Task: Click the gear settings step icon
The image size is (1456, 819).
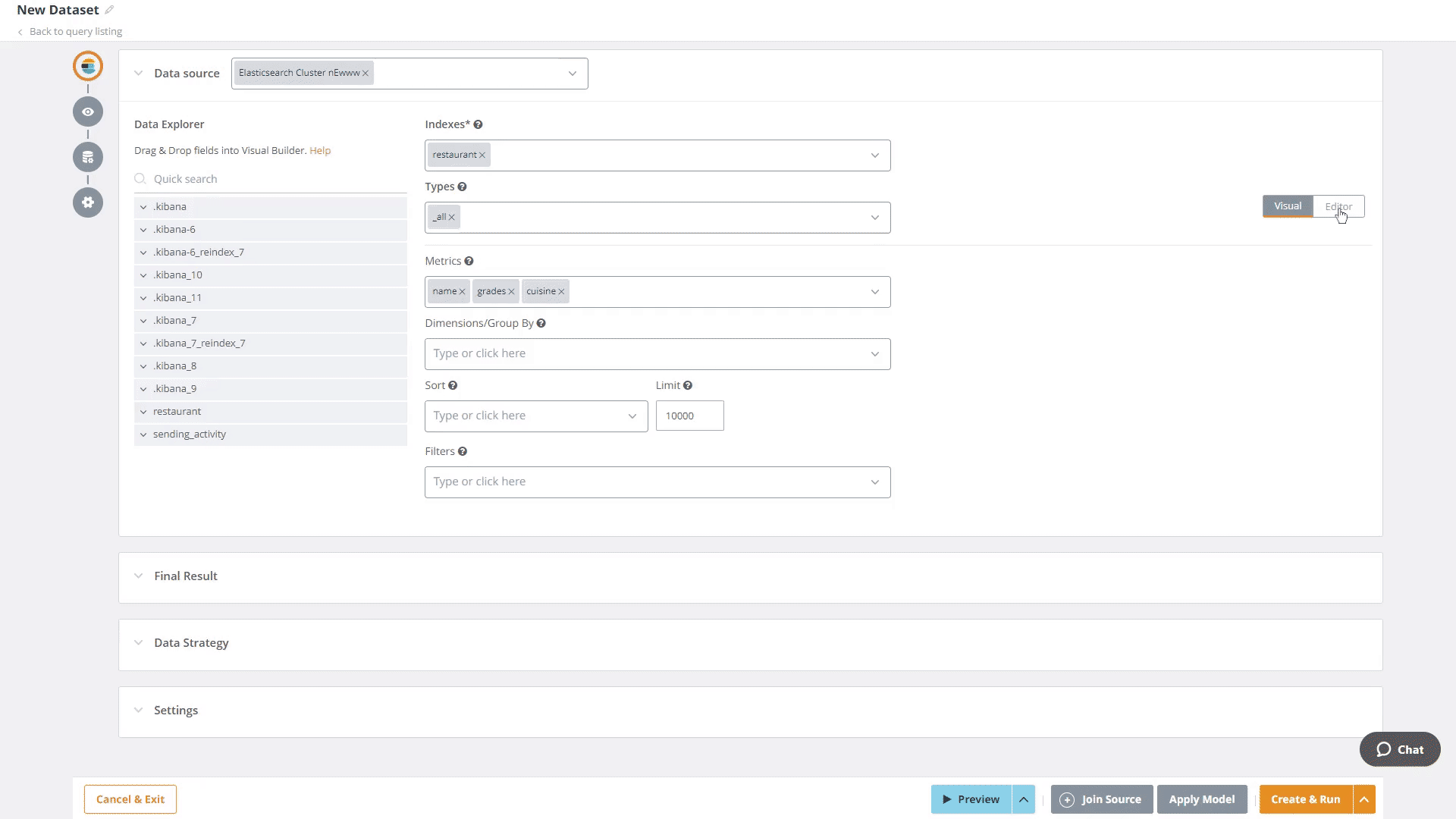Action: point(88,202)
